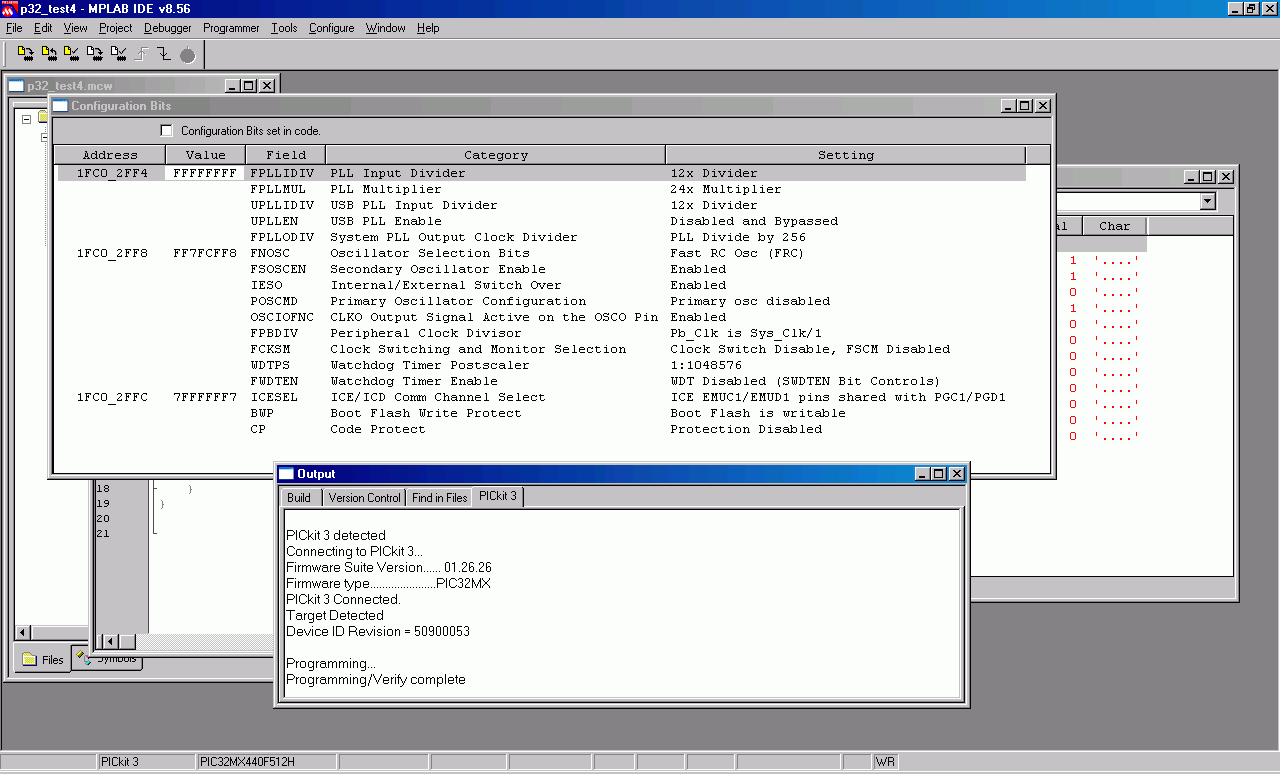Click the Value column header
The width and height of the screenshot is (1280, 774).
[x=205, y=155]
